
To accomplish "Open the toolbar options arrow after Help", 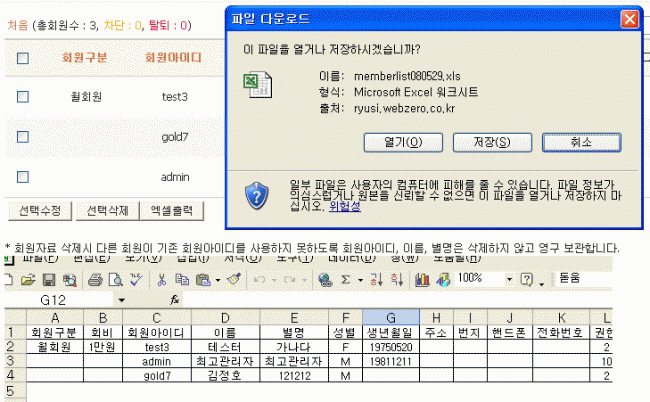I will click(x=542, y=284).
